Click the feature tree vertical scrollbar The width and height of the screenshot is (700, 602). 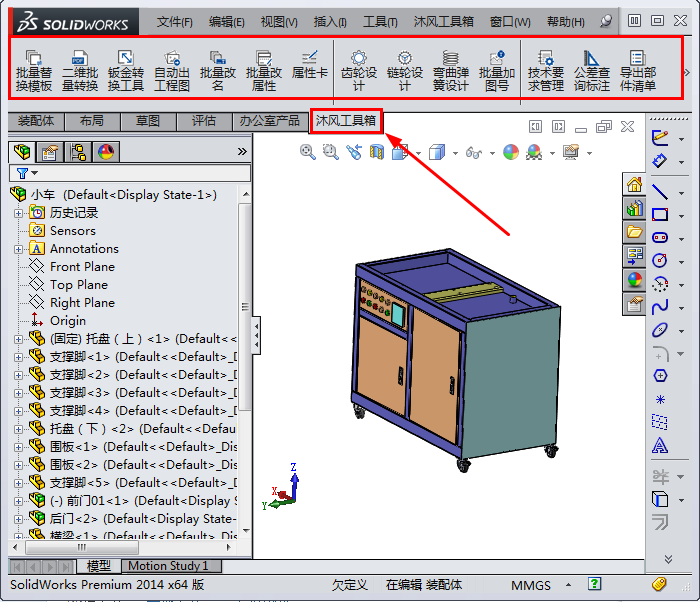pos(245,380)
